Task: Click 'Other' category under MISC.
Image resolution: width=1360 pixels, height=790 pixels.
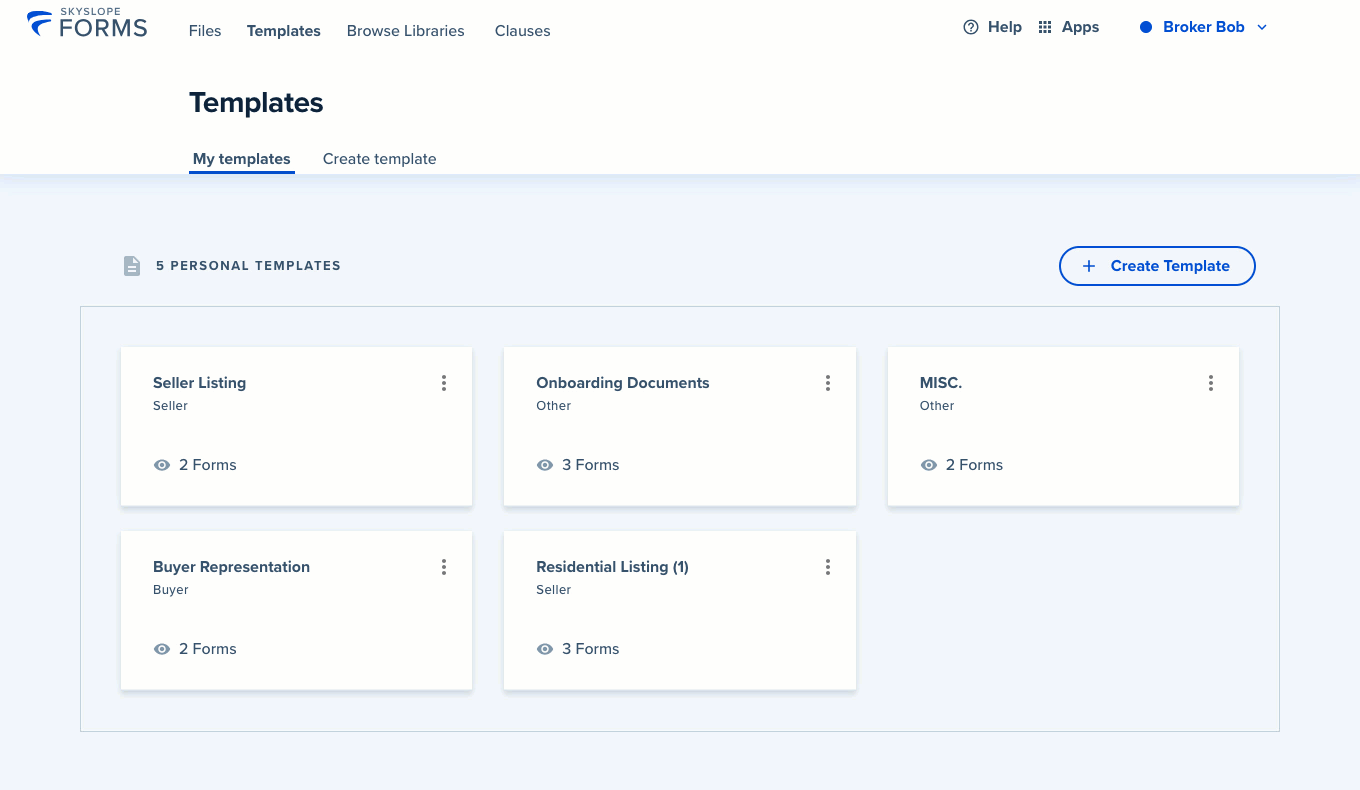Action: point(937,406)
